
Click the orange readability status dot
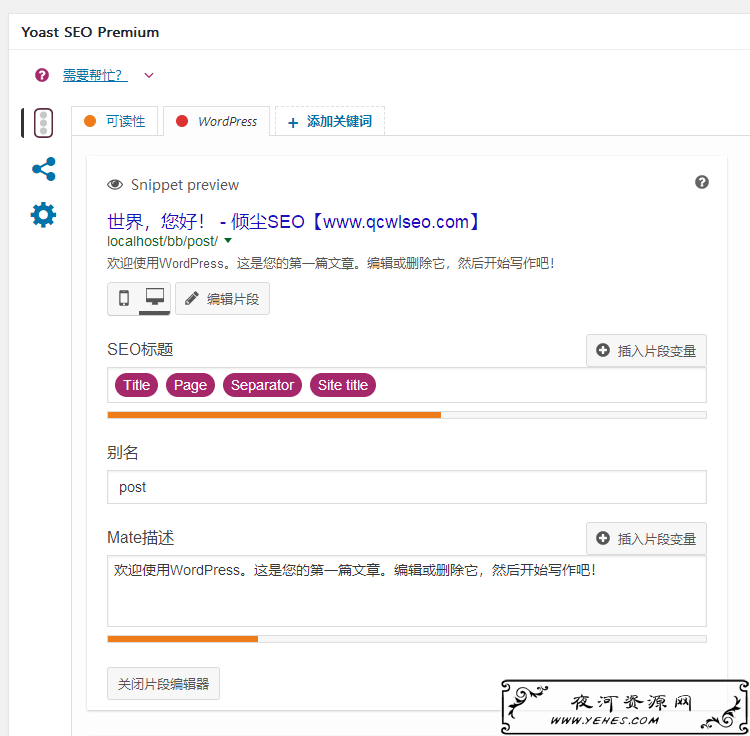click(x=90, y=121)
